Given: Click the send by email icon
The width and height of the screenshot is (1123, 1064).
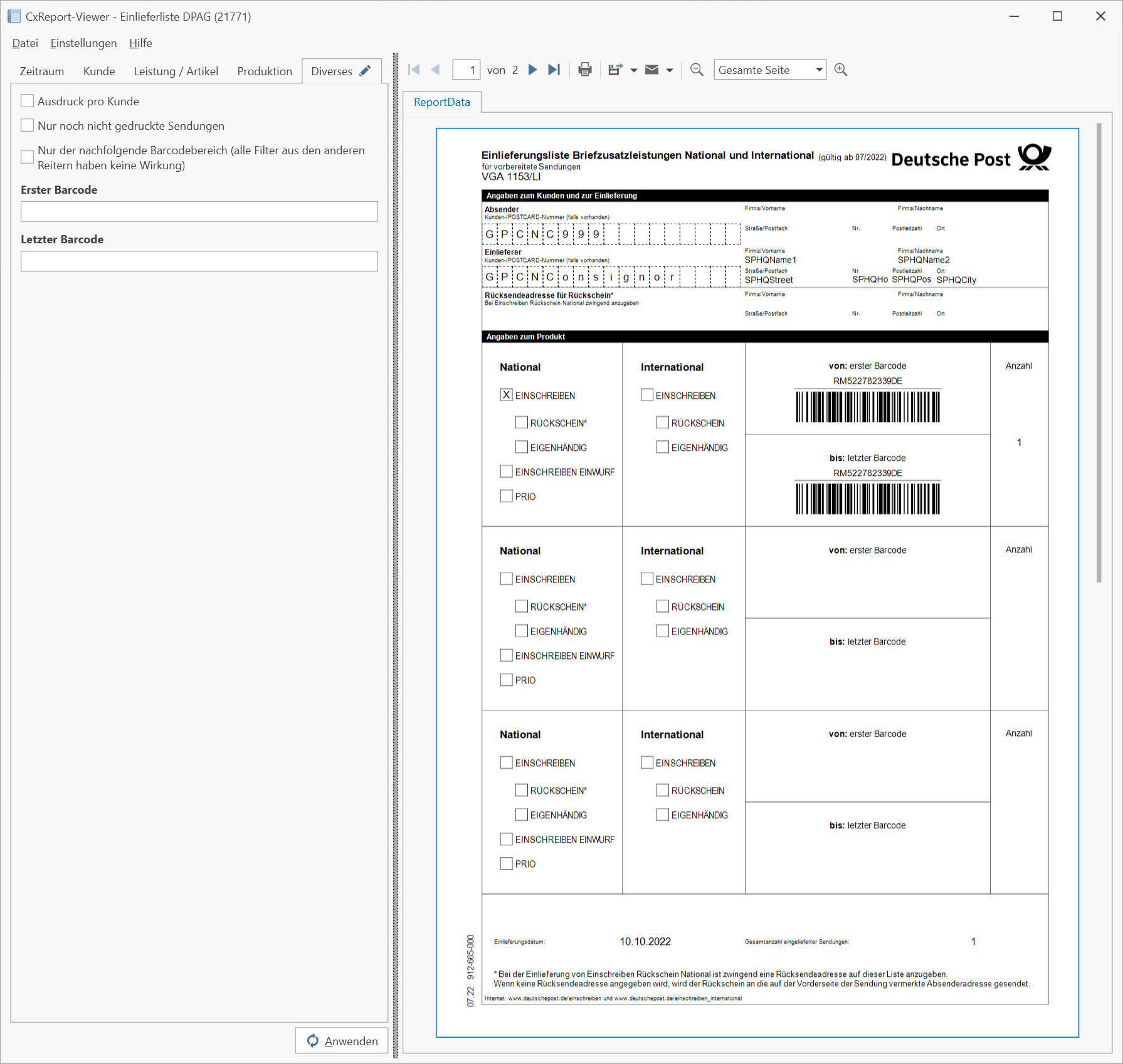Looking at the screenshot, I should [652, 70].
